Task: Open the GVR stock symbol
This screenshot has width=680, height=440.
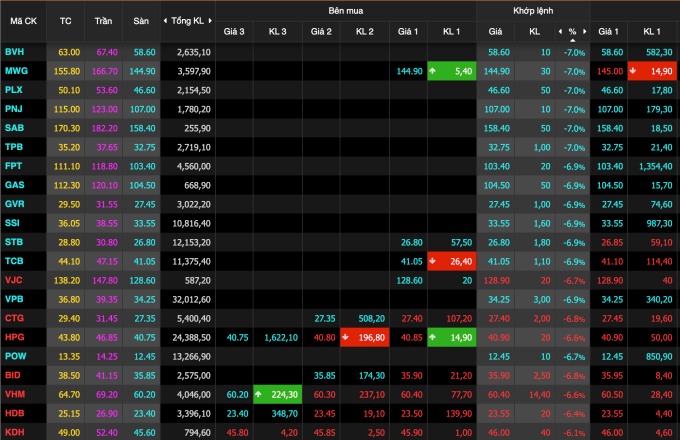Action: 15,204
